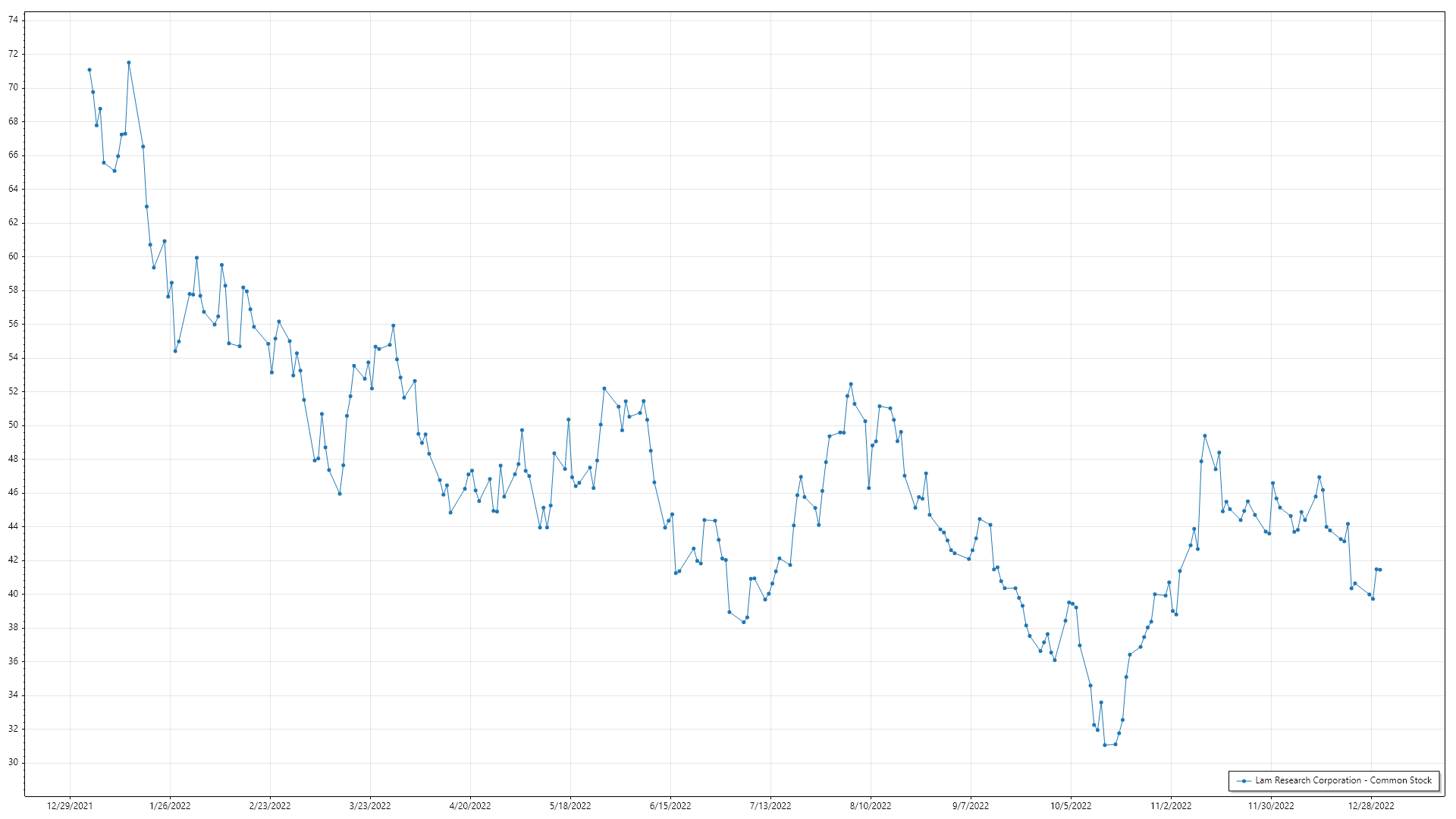Click the 6/15/2022 x-axis date label
This screenshot has height=819, width=1456.
point(670,806)
